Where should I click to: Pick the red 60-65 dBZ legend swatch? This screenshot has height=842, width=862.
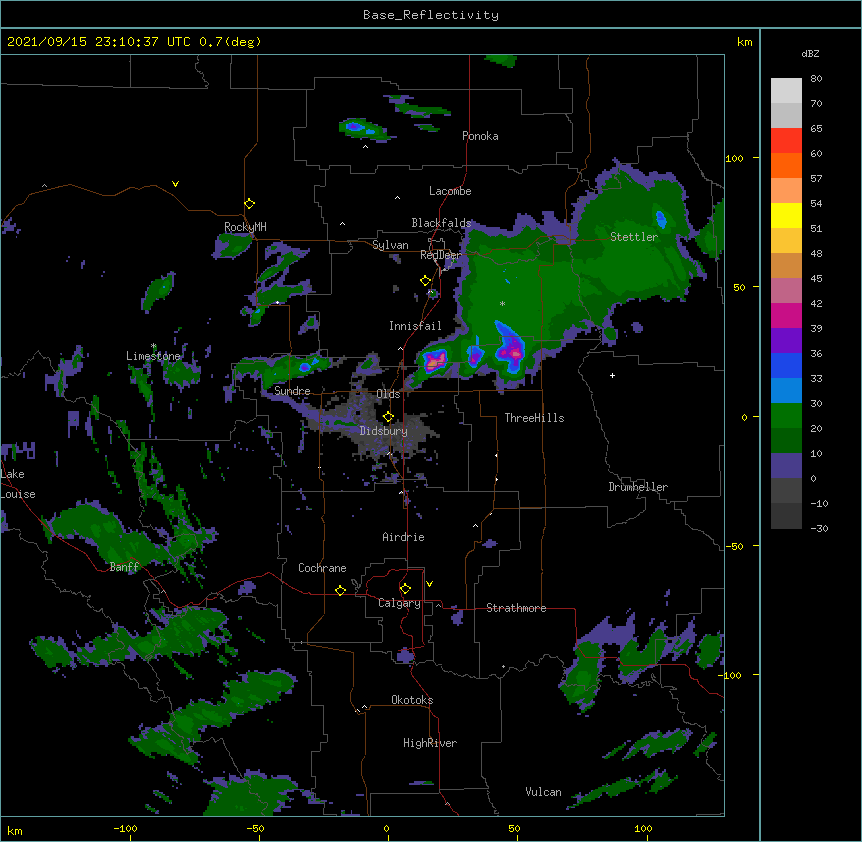(786, 140)
